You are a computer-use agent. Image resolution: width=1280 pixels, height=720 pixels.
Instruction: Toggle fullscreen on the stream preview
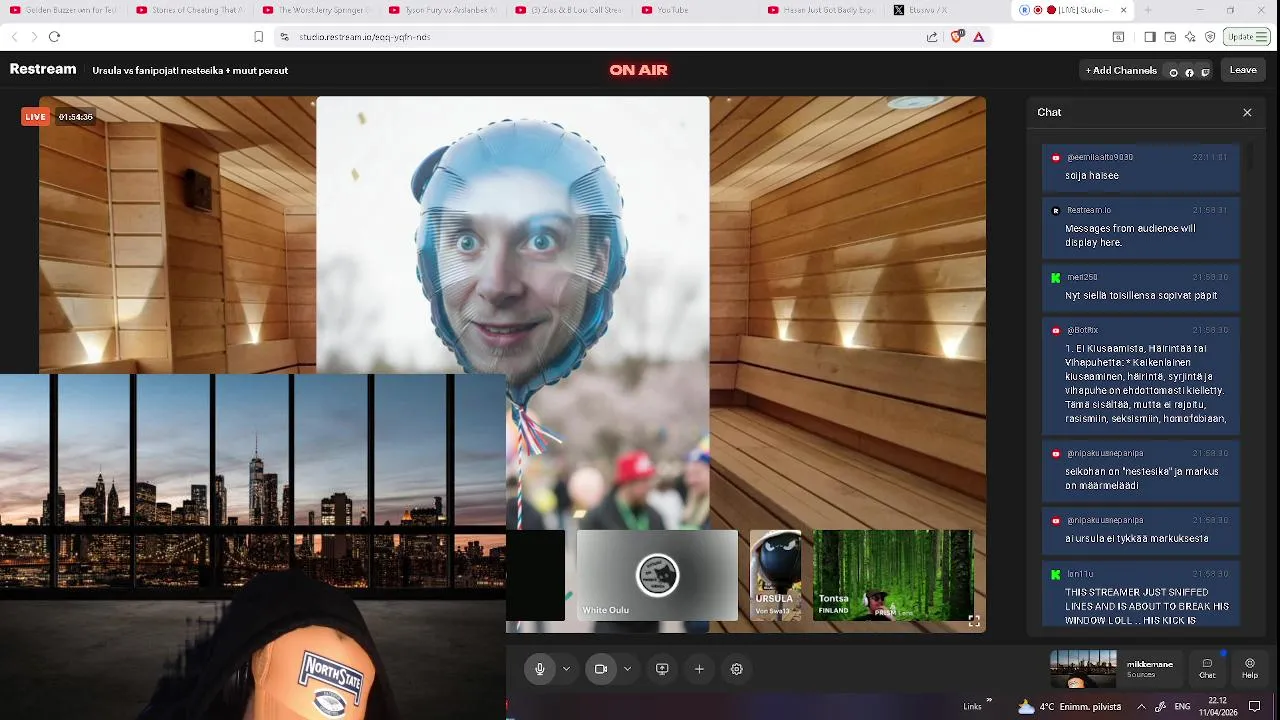point(974,620)
